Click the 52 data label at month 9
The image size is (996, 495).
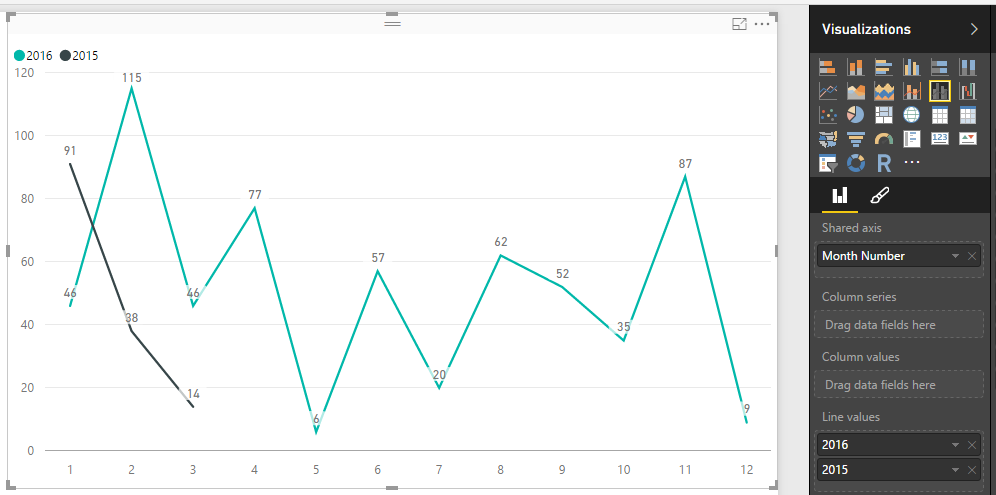coord(562,274)
